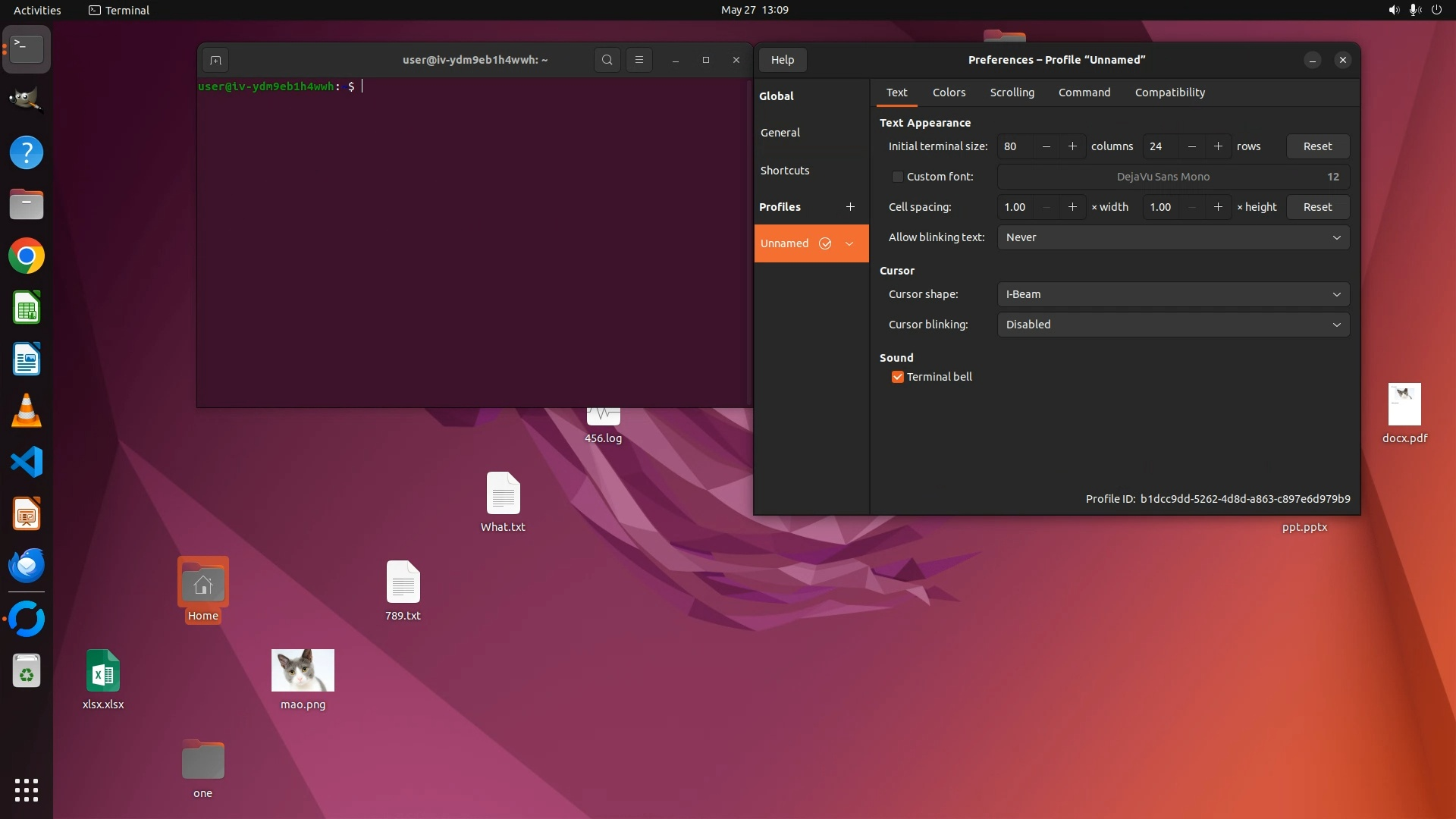Add a new profile with the plus icon
Image resolution: width=1456 pixels, height=819 pixels.
[850, 207]
